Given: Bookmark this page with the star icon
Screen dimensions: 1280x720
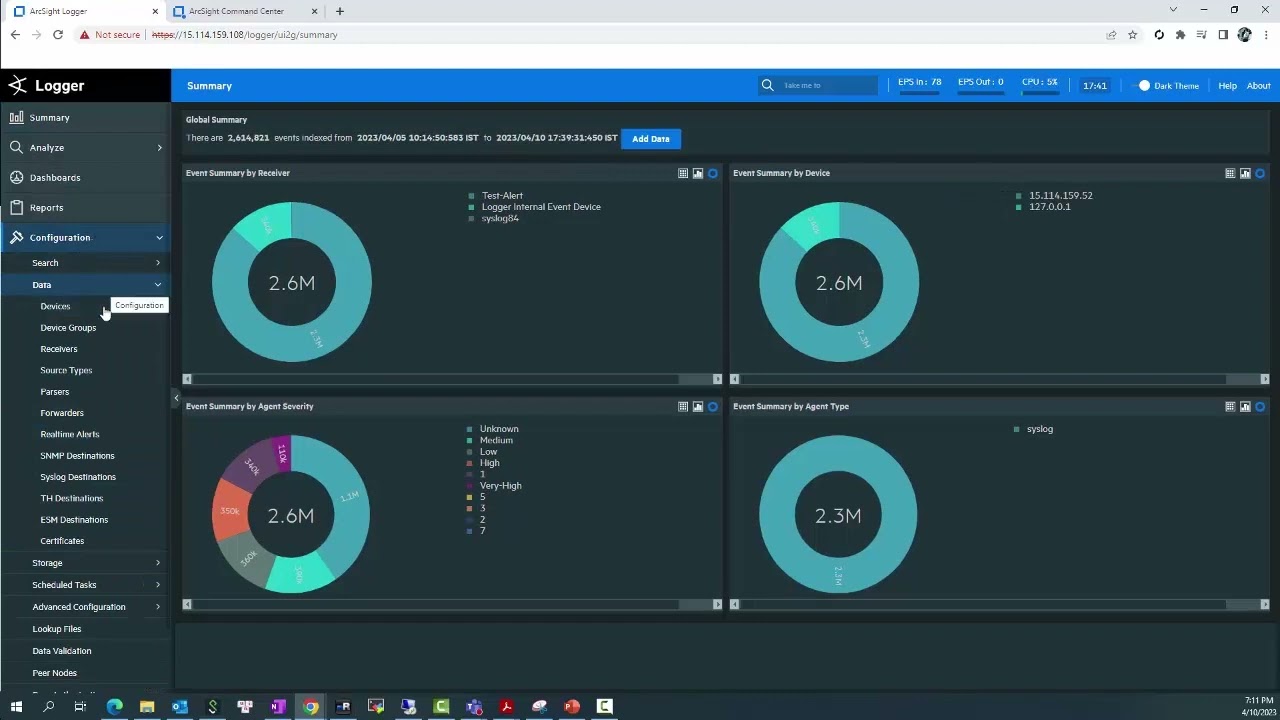Looking at the screenshot, I should [1133, 34].
